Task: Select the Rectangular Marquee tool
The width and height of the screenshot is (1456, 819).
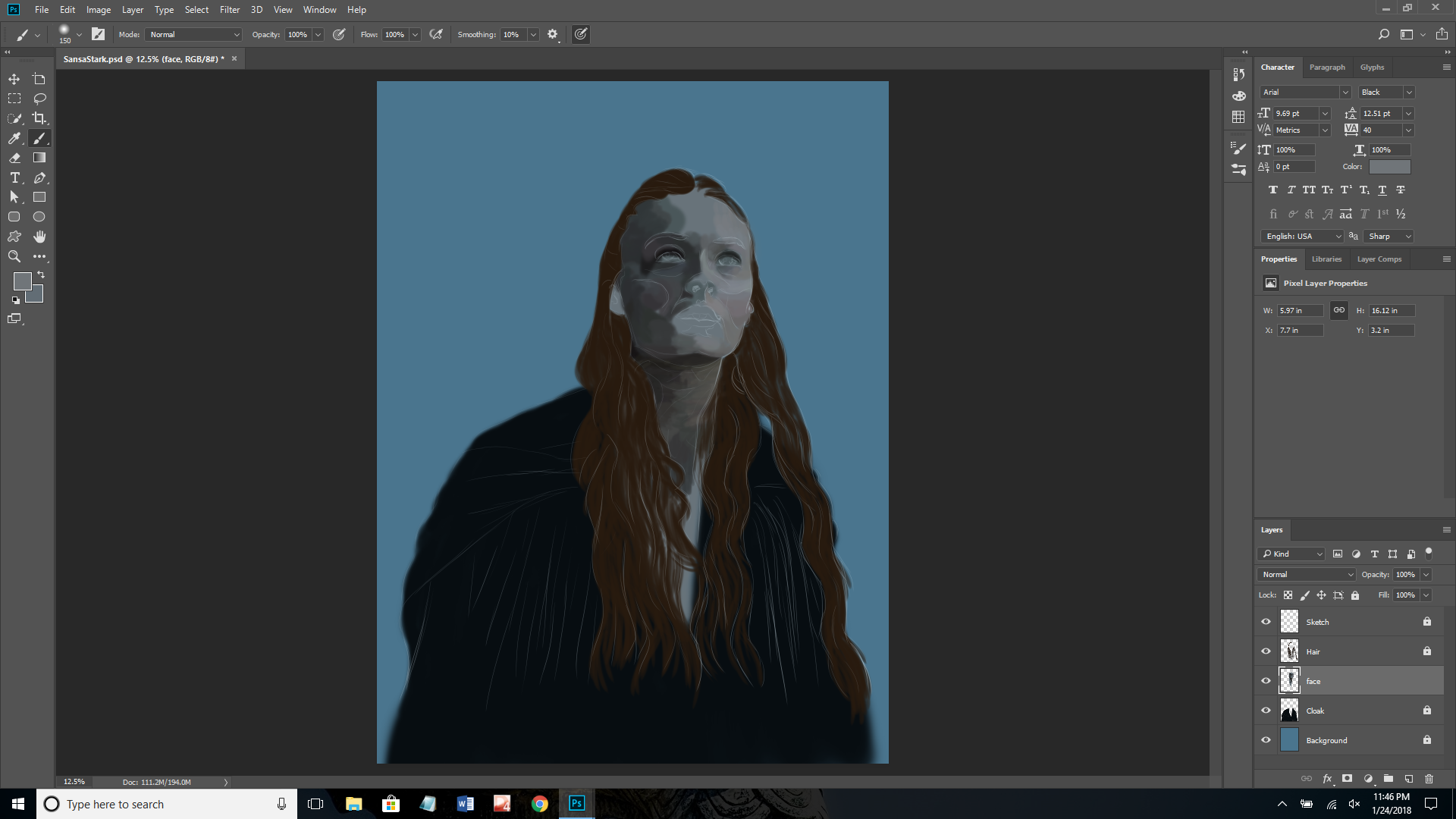Action: [x=14, y=99]
